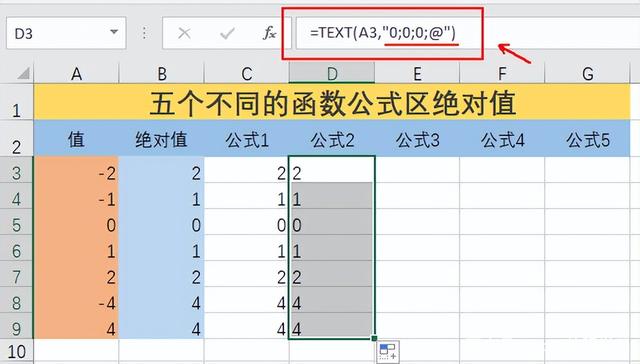Screen dimensions: 640x364
Task: Click the header cell 公式3
Action: (417, 138)
